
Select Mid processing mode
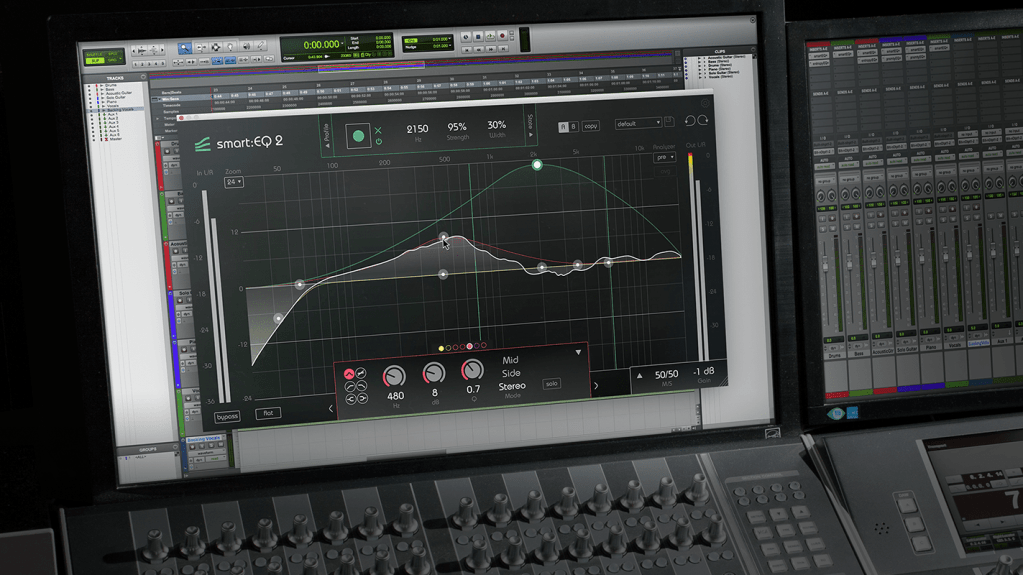click(510, 360)
